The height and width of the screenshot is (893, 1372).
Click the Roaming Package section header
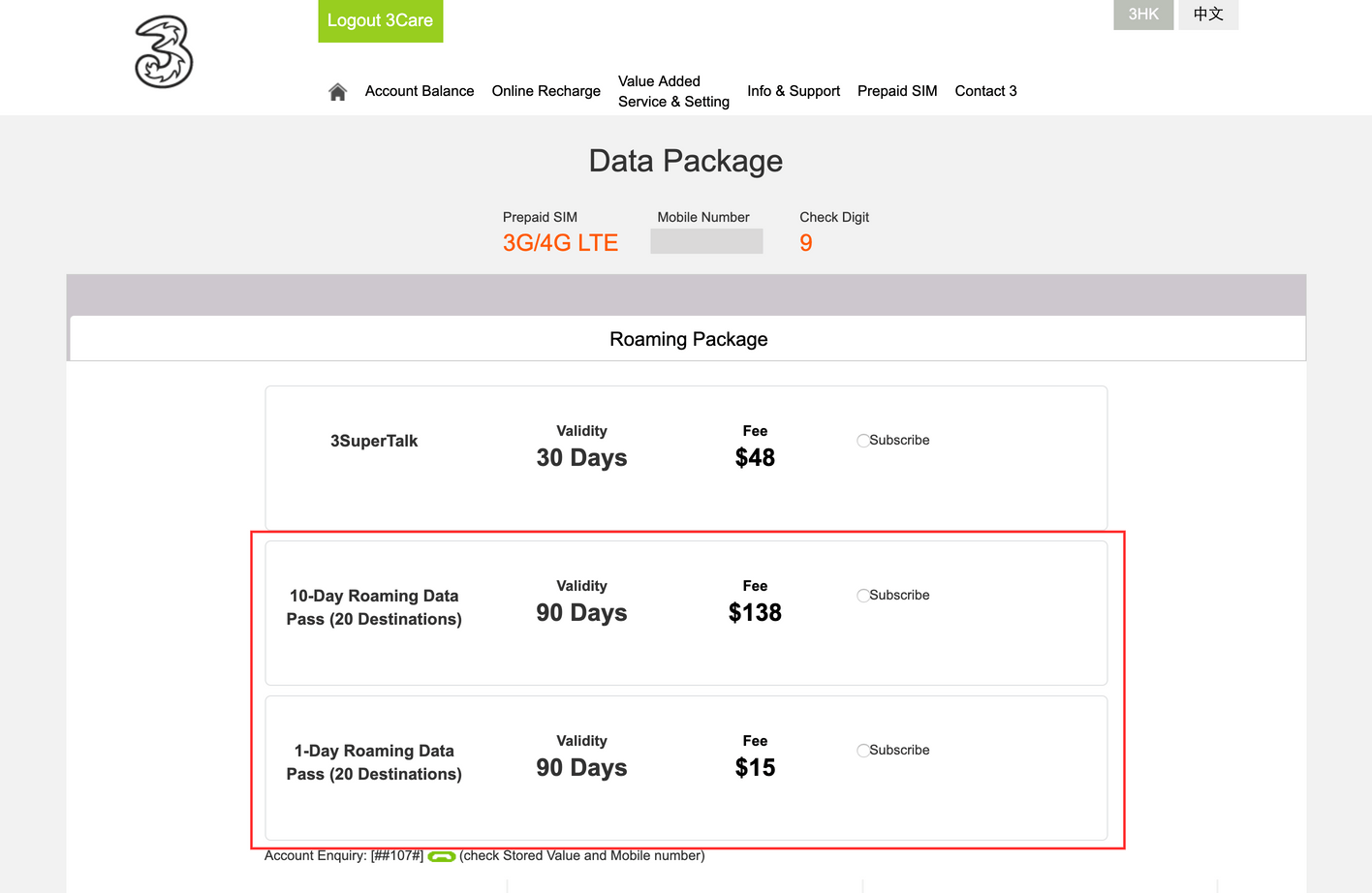(688, 339)
